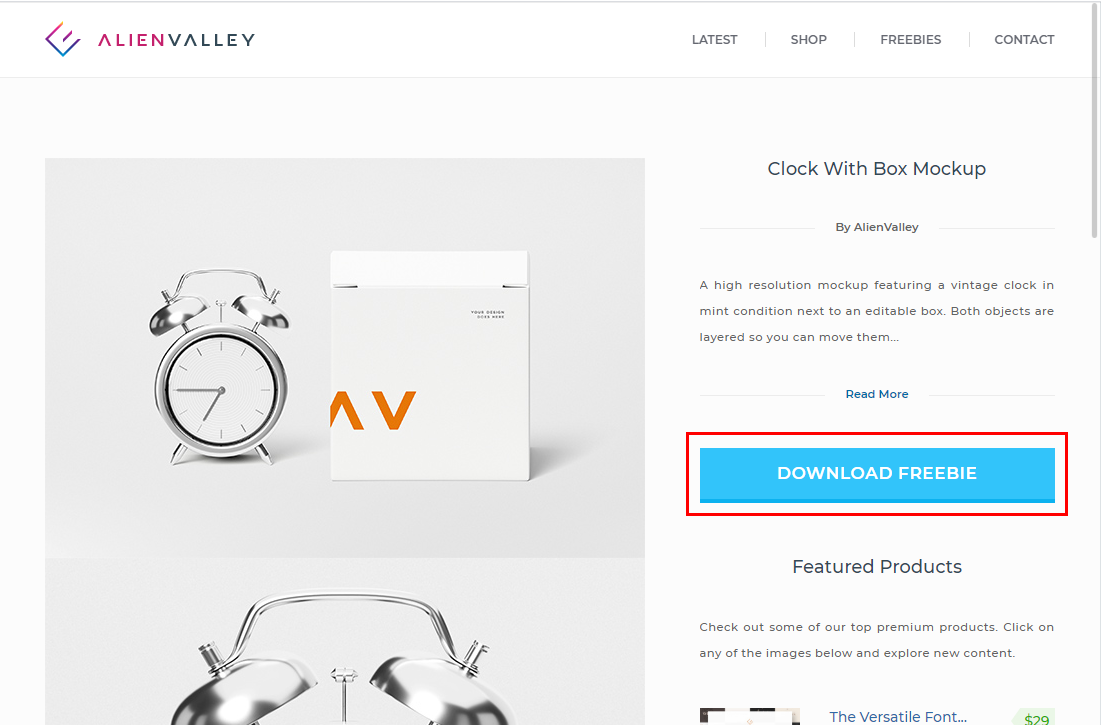
Task: Expand the description with Read More
Action: 876,394
